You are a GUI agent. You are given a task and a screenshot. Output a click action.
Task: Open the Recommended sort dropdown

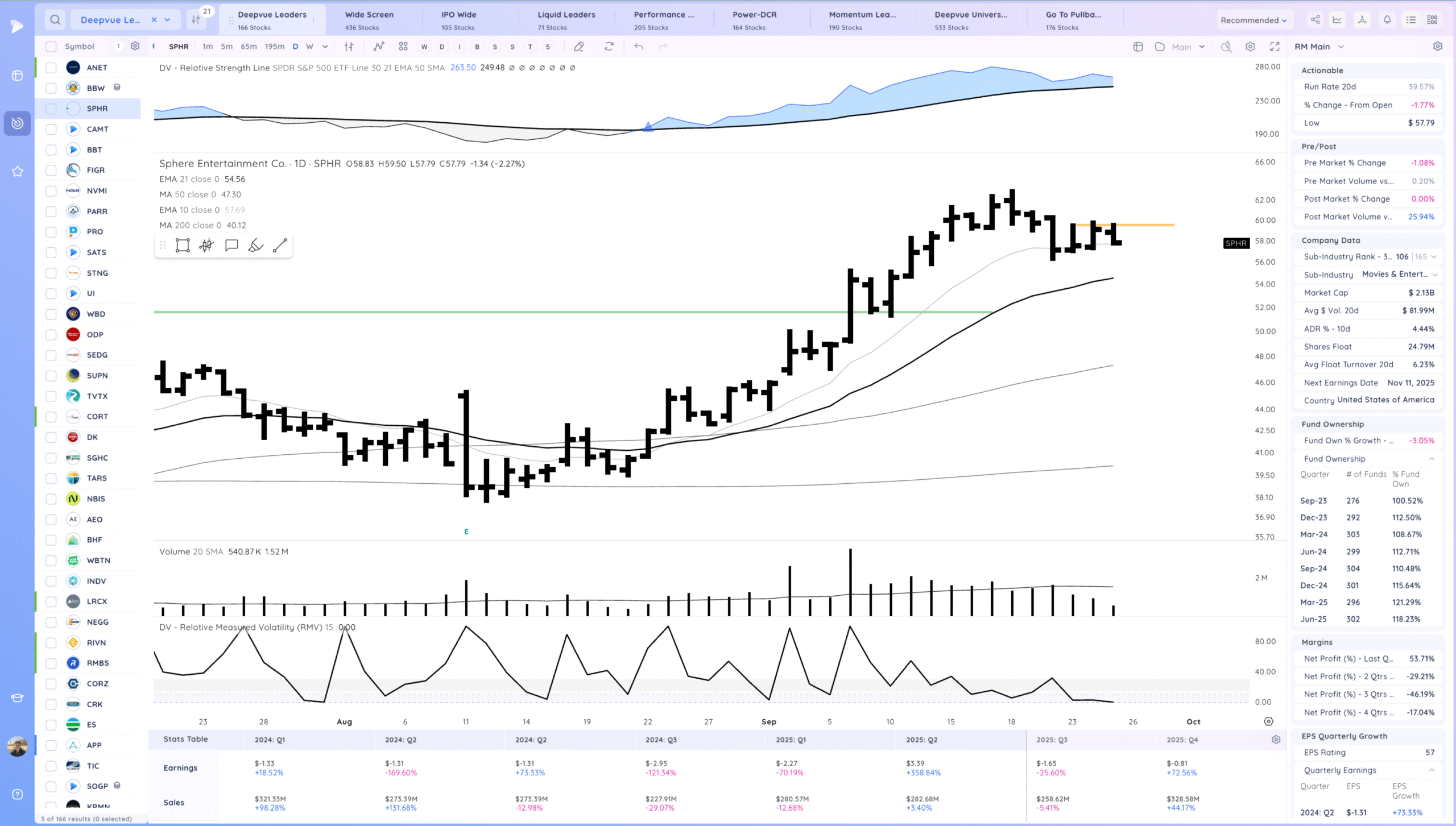pos(1254,20)
